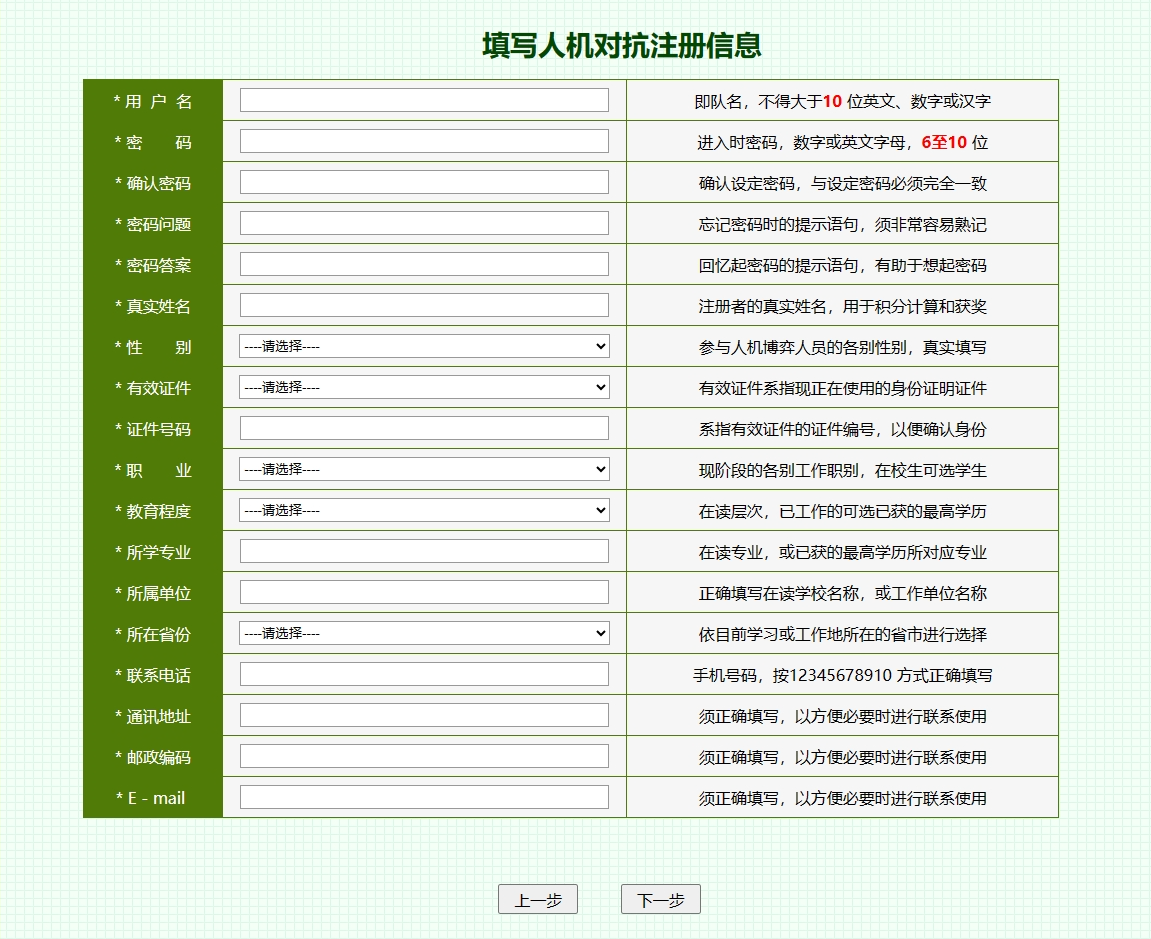Open the 职业 selection dropdown

(424, 469)
